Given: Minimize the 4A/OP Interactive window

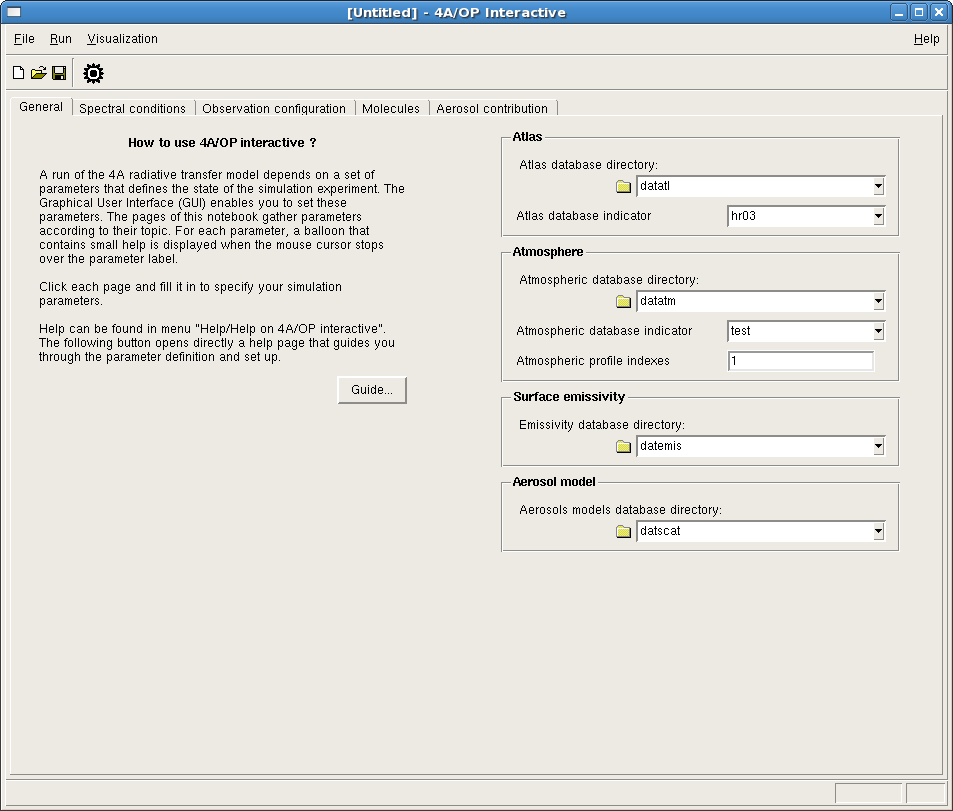Looking at the screenshot, I should pos(899,12).
